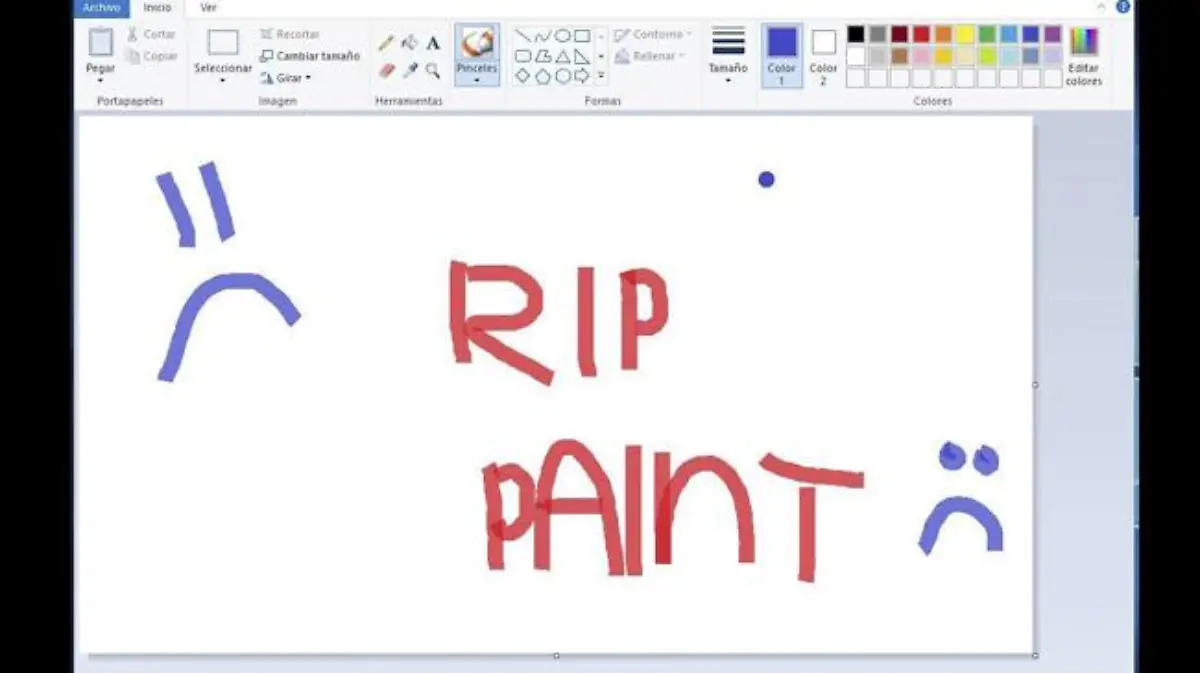
Task: Pick the Eraser tool
Action: click(x=386, y=70)
